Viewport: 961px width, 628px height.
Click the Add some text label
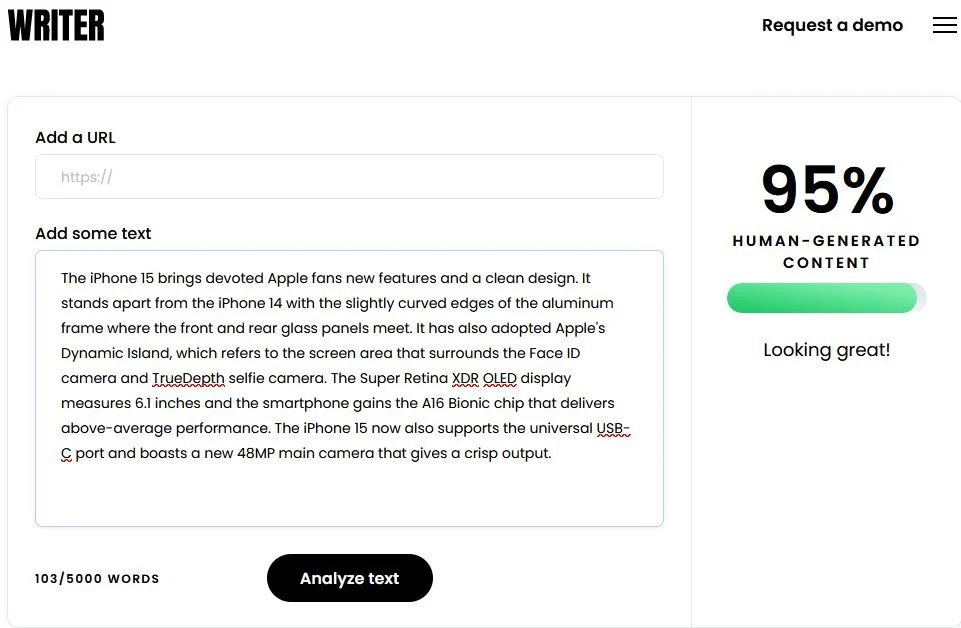click(x=93, y=234)
